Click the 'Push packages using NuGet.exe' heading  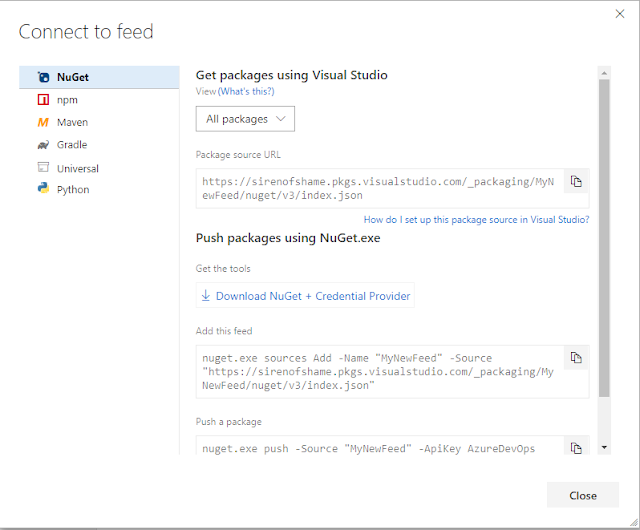pos(288,238)
